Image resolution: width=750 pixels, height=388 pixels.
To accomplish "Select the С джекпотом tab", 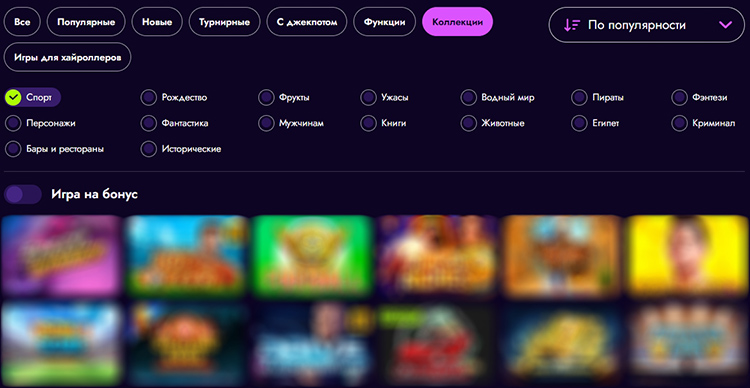I will point(307,22).
